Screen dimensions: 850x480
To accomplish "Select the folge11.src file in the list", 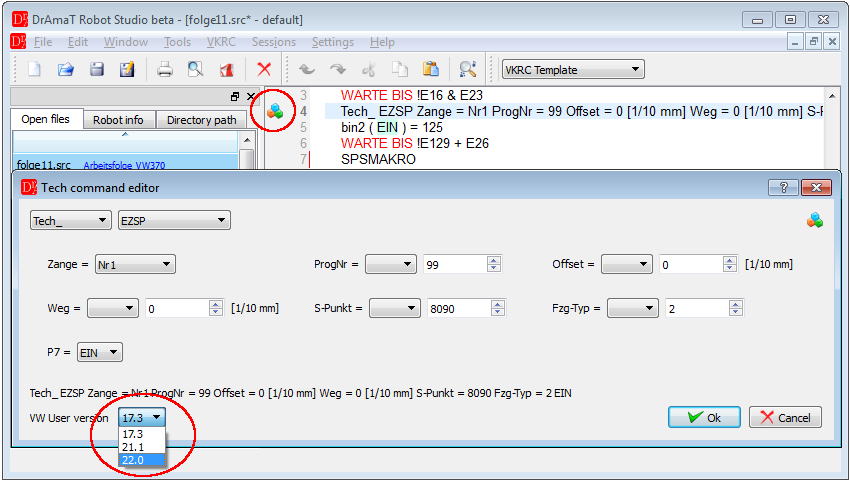I will (125, 163).
